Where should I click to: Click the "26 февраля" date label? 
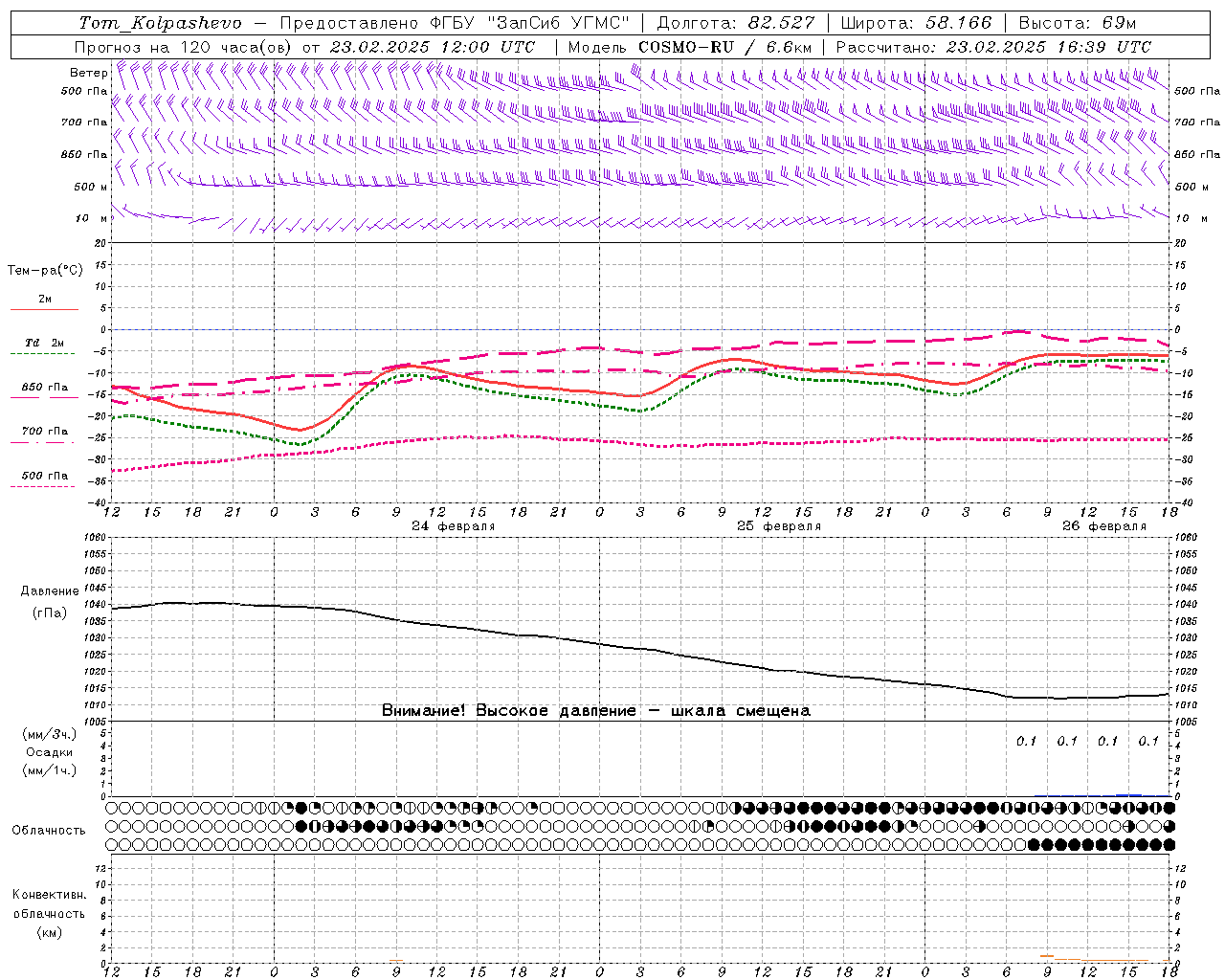pos(1104,526)
